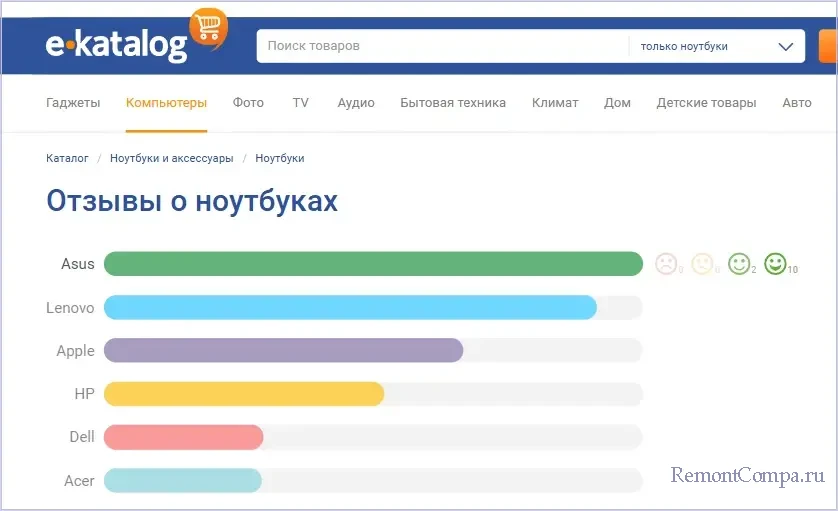This screenshot has height=511, width=838.
Task: Click the Apple brand label
Action: click(76, 351)
